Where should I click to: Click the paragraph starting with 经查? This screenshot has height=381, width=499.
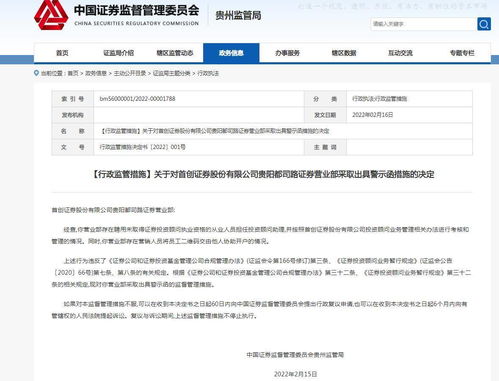point(261,235)
